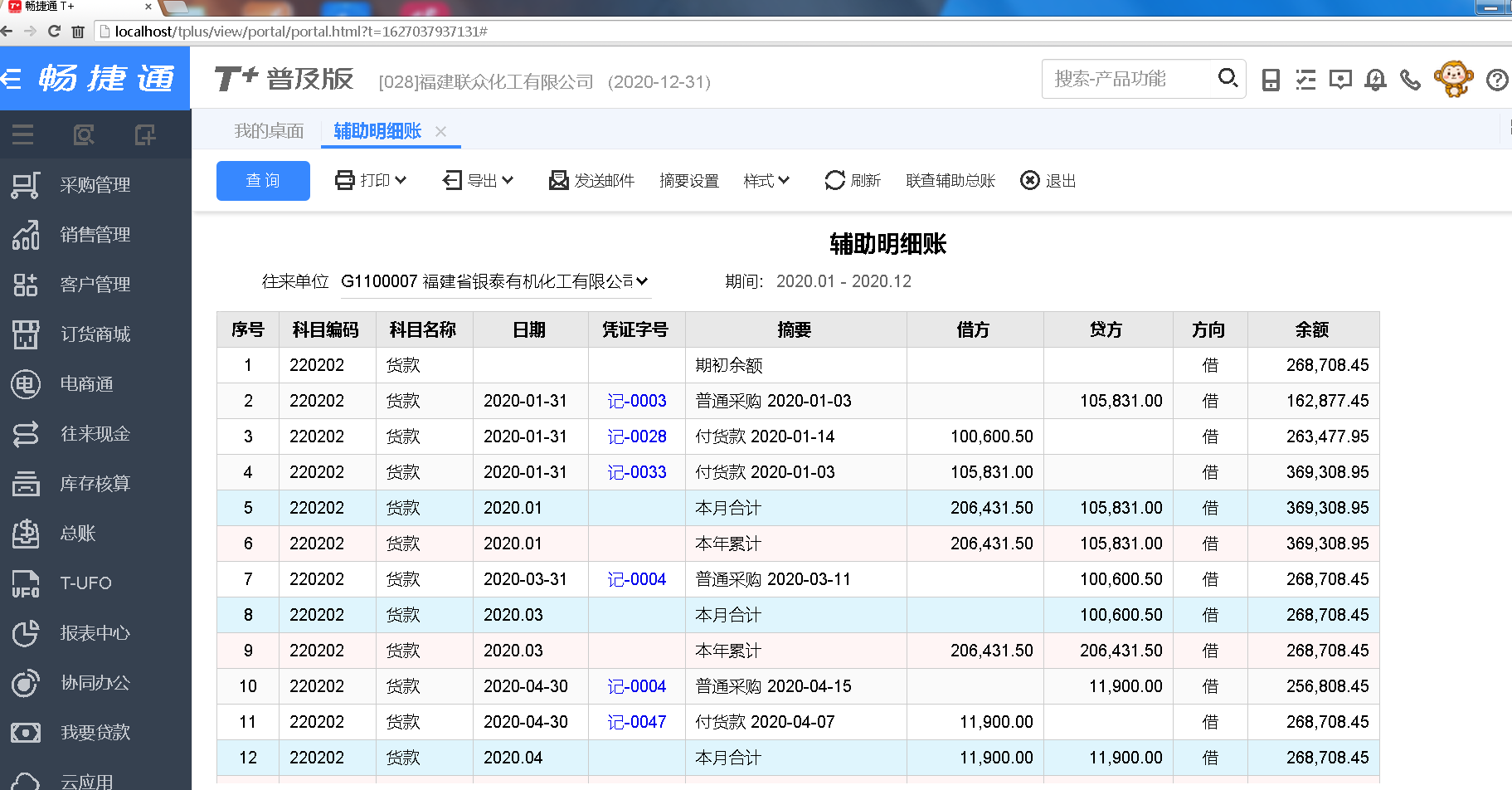This screenshot has height=790, width=1512.
Task: Select balance cell 263,477.95
Action: (1313, 436)
